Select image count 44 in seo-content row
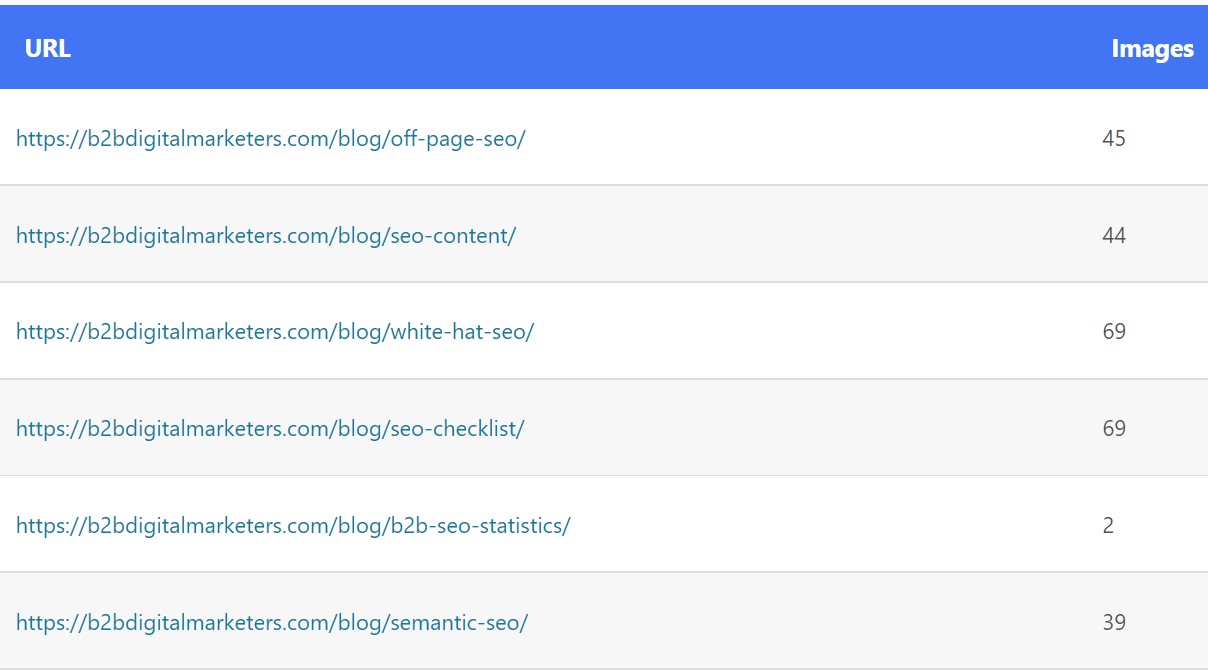The height and width of the screenshot is (670, 1208). tap(1114, 236)
